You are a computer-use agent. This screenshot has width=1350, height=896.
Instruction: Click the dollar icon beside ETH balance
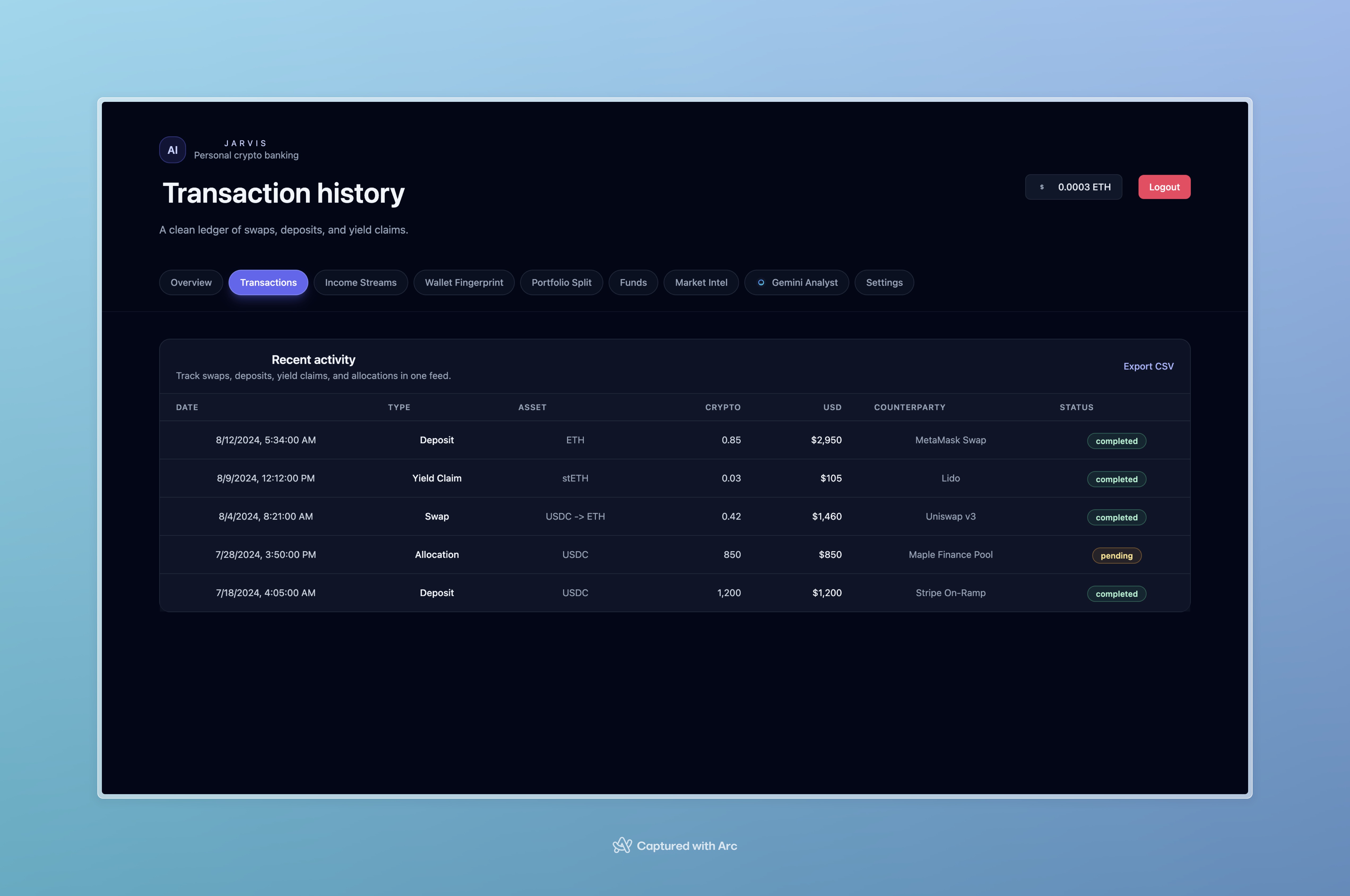click(1041, 187)
